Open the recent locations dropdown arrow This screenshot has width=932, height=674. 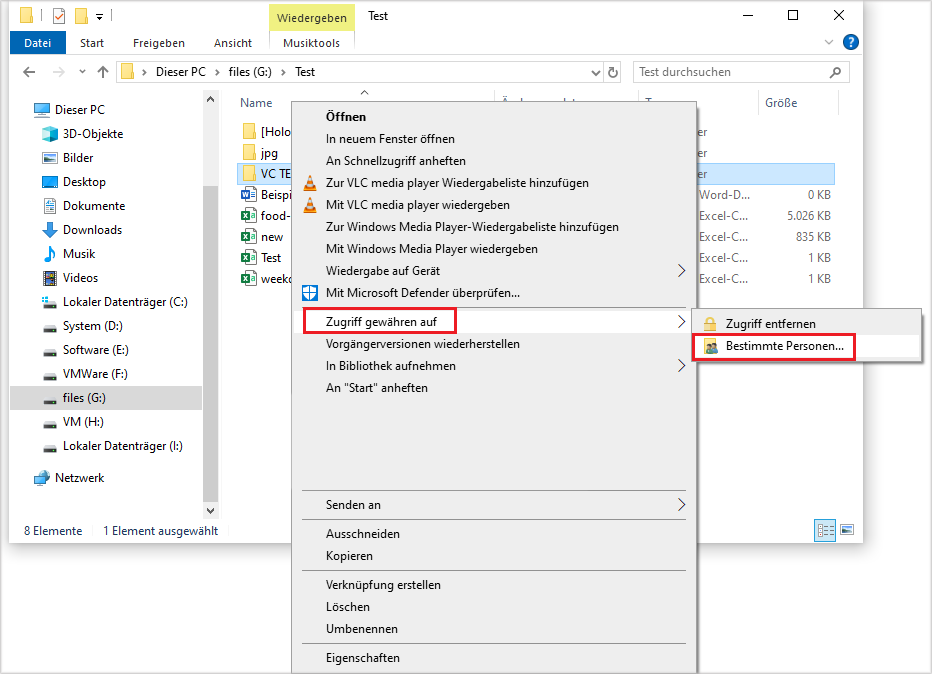tap(82, 72)
